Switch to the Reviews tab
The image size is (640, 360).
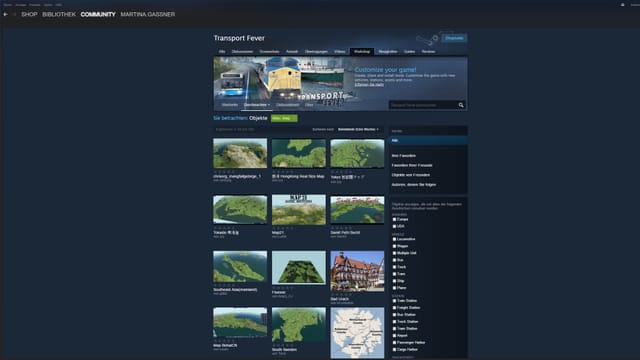428,52
